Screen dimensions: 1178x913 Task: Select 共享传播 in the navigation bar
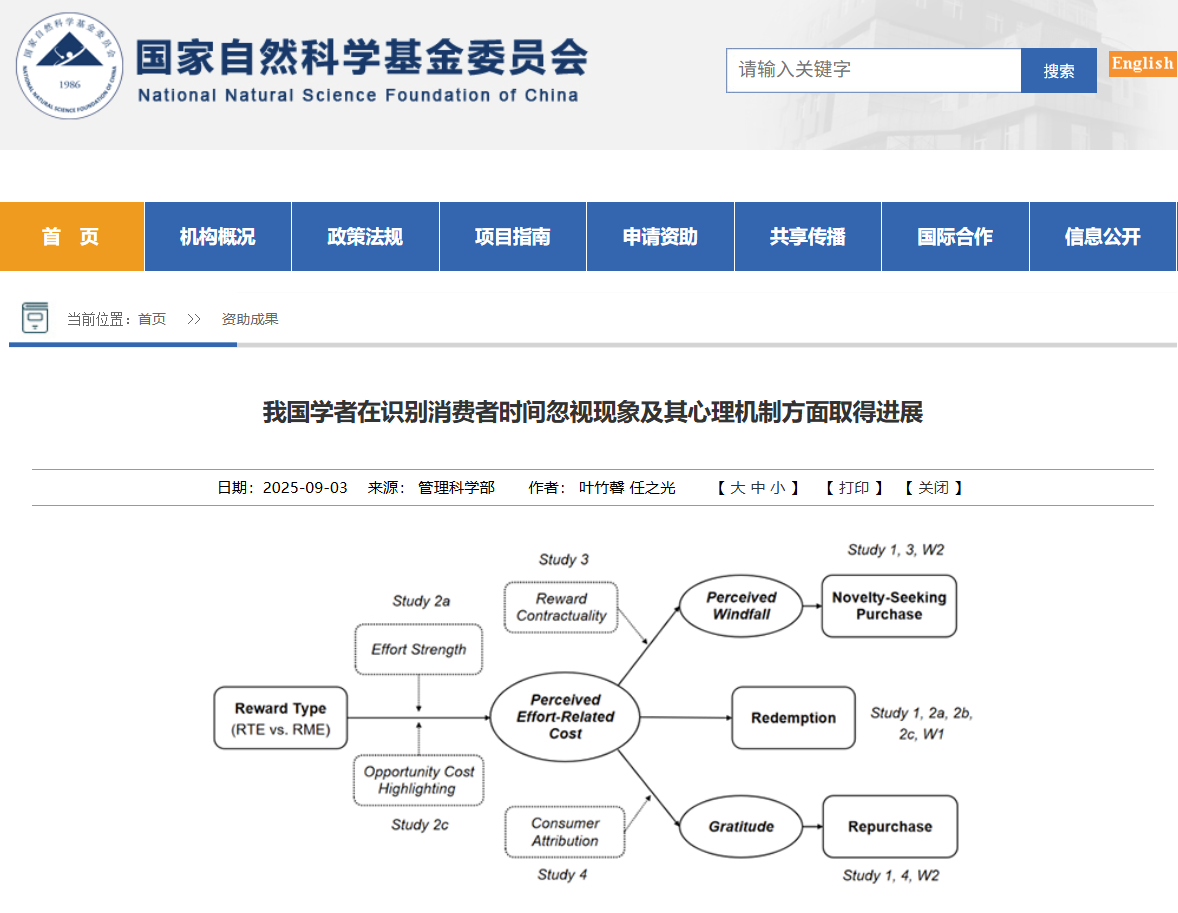point(808,237)
